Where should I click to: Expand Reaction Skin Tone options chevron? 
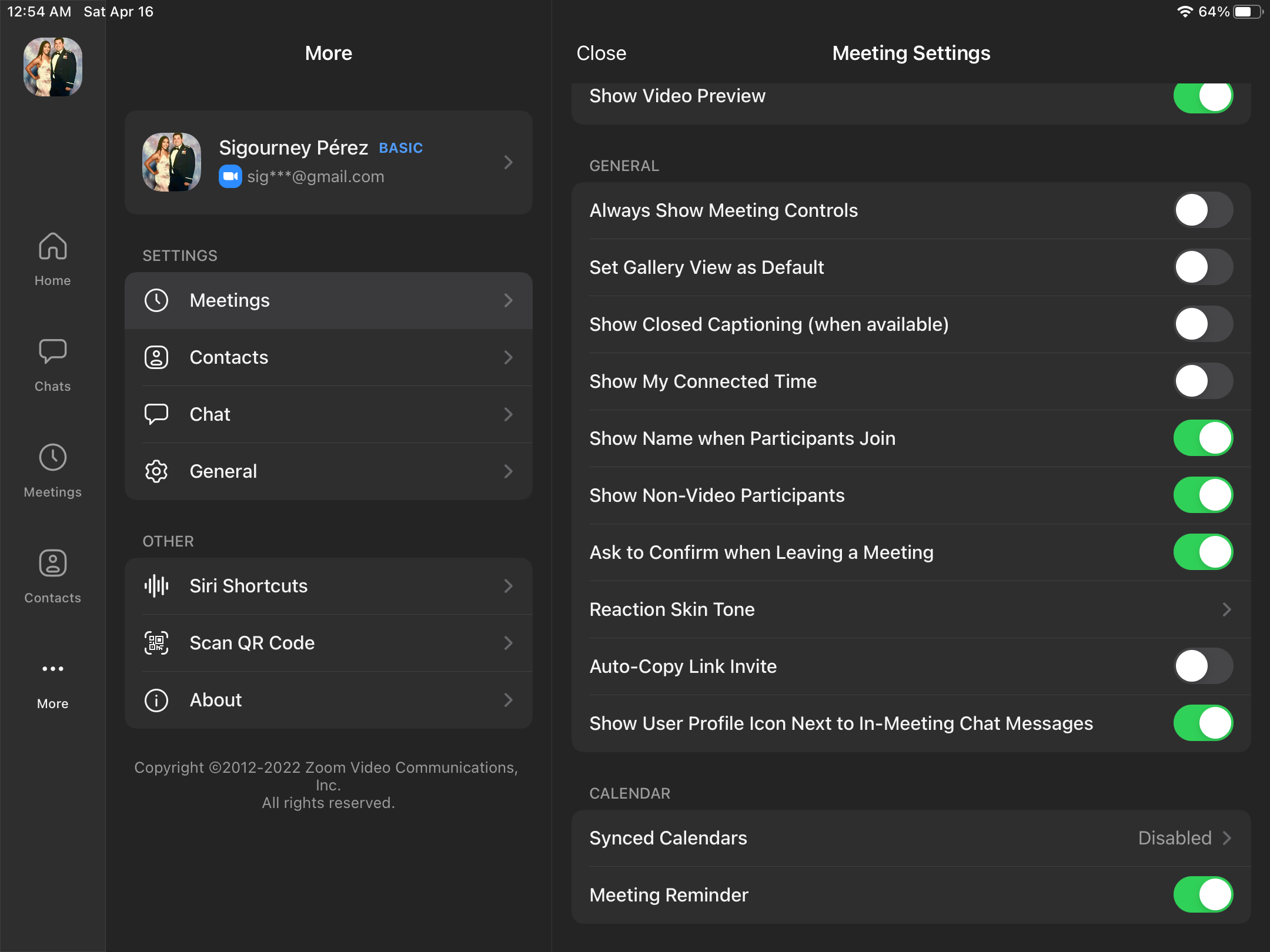click(x=1226, y=609)
